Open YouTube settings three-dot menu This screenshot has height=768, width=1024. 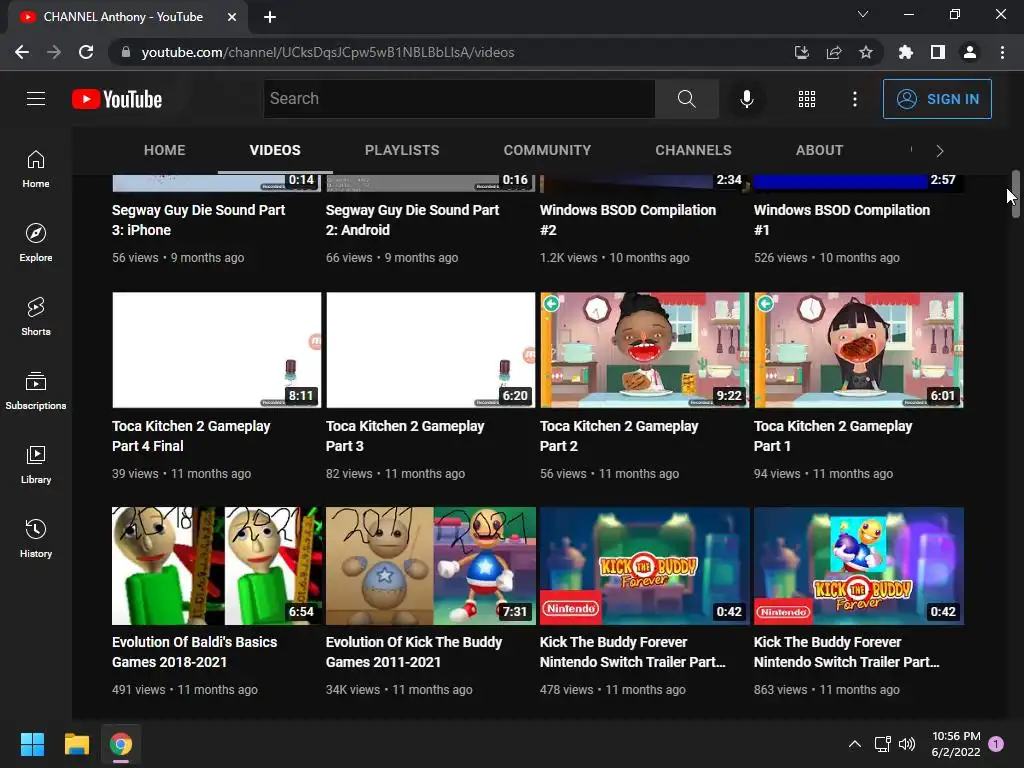[x=855, y=99]
